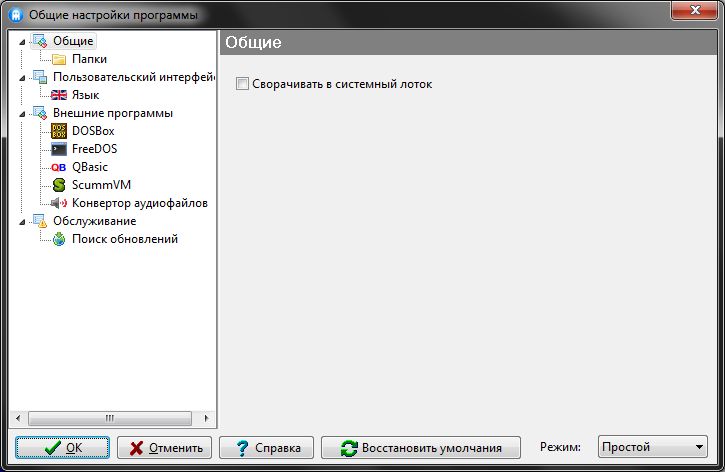
Task: Collapse the Общие tree node
Action: [22, 42]
